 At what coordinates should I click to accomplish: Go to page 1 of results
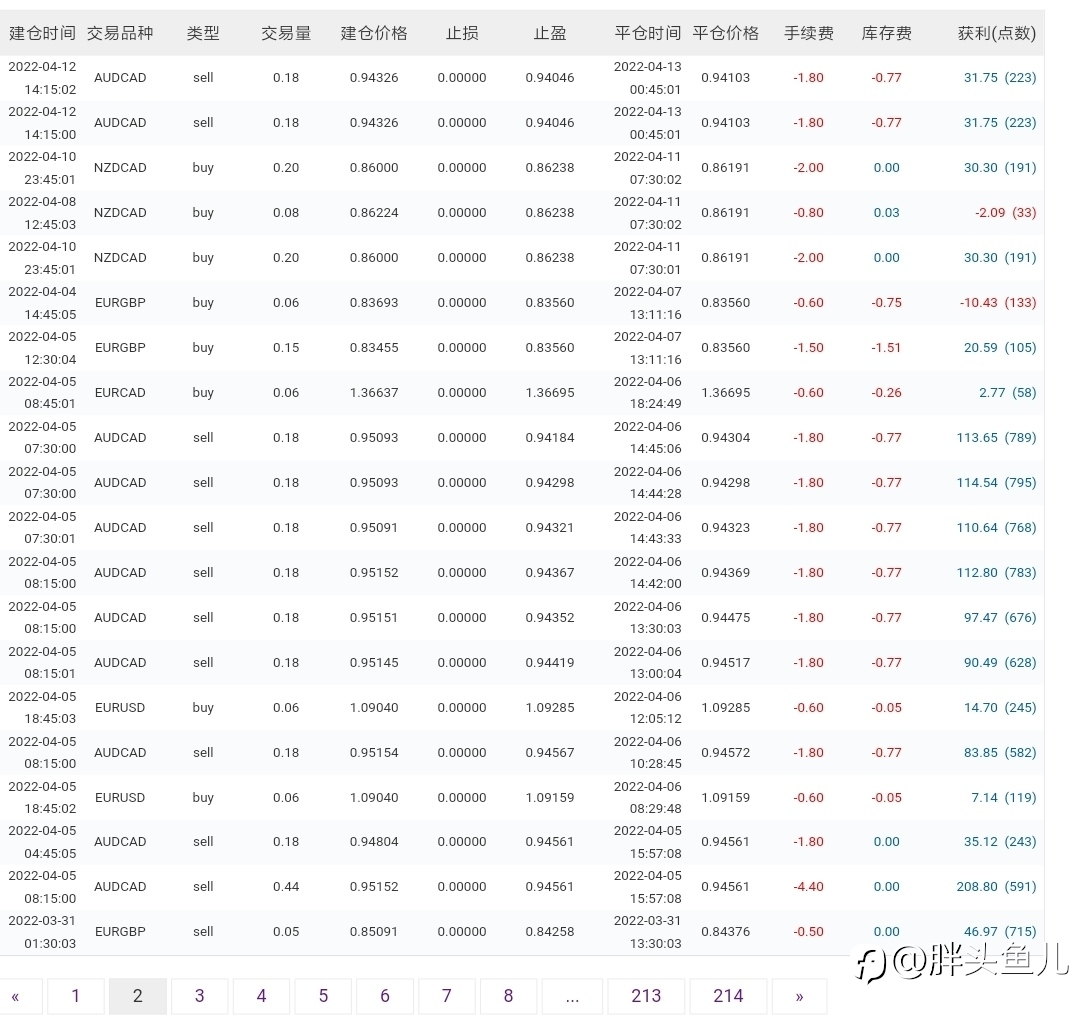click(x=76, y=996)
